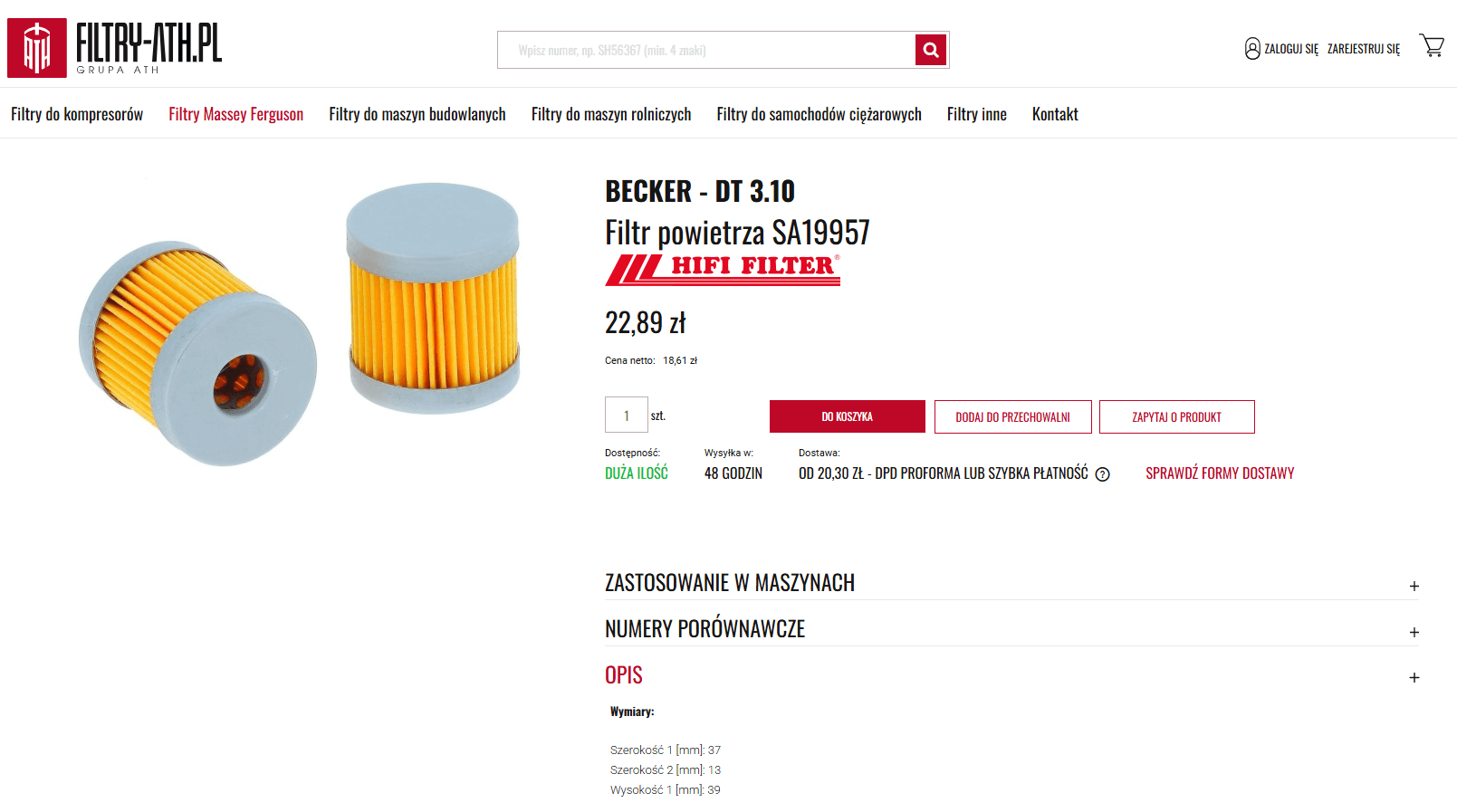This screenshot has width=1457, height=812.
Task: Click the HIFI FILTER brand logo
Action: pyautogui.click(x=723, y=270)
